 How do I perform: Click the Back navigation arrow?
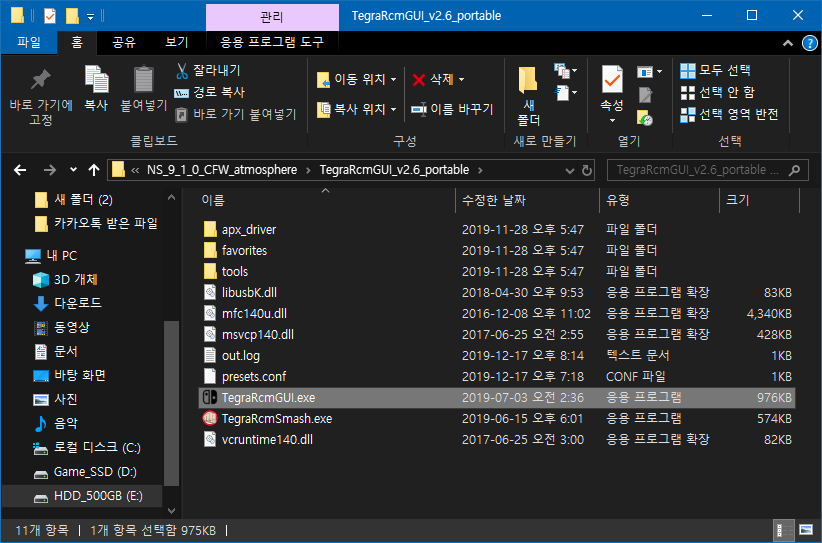20,170
